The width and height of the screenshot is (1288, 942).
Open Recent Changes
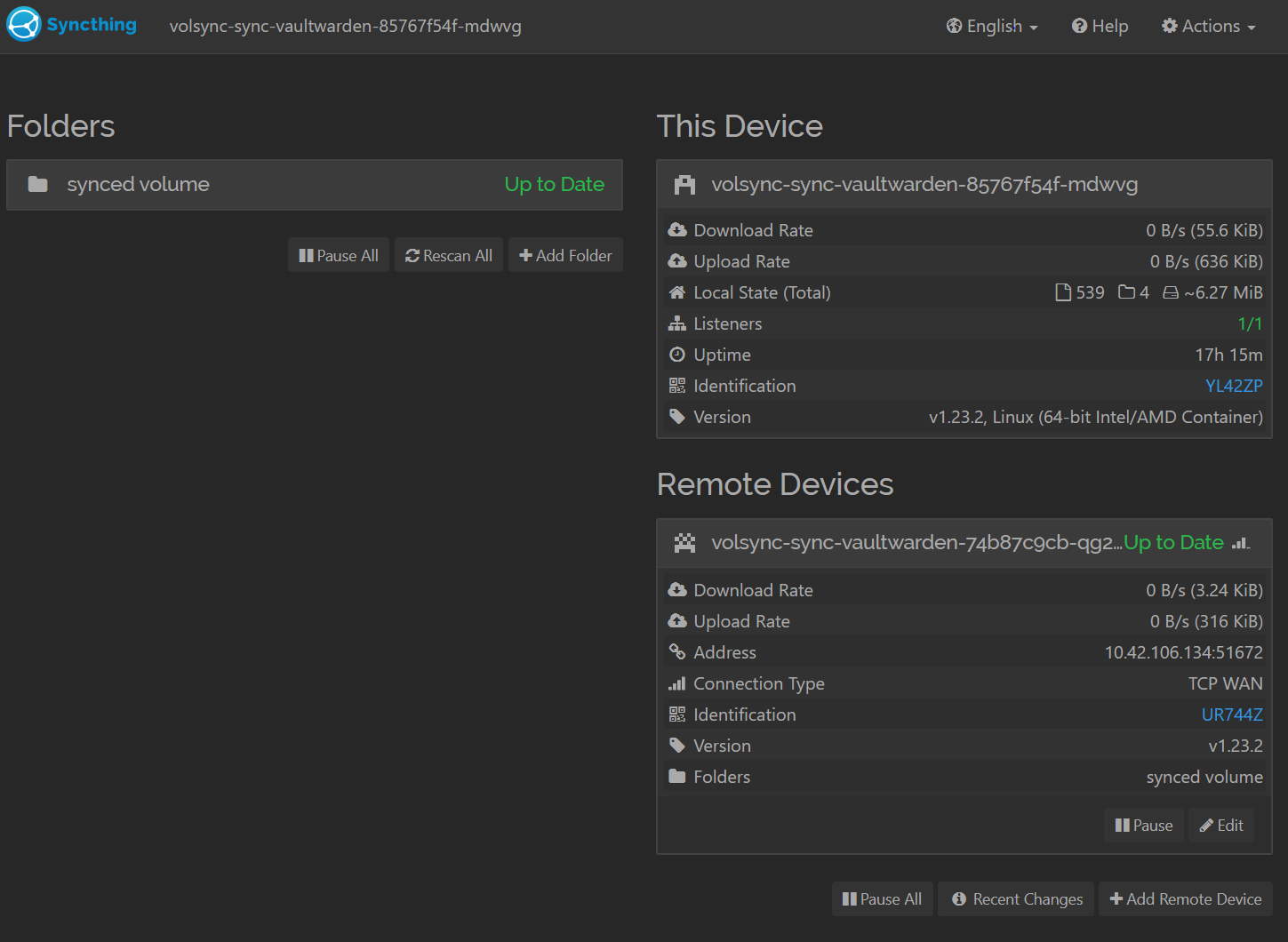click(x=1016, y=899)
